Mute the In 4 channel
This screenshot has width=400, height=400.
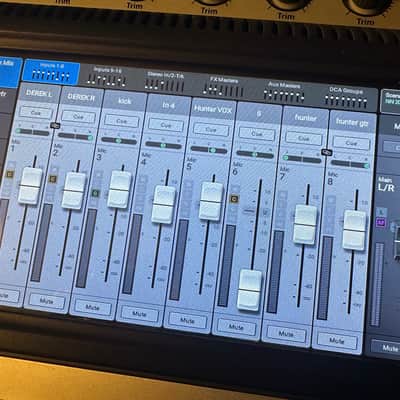tap(139, 314)
